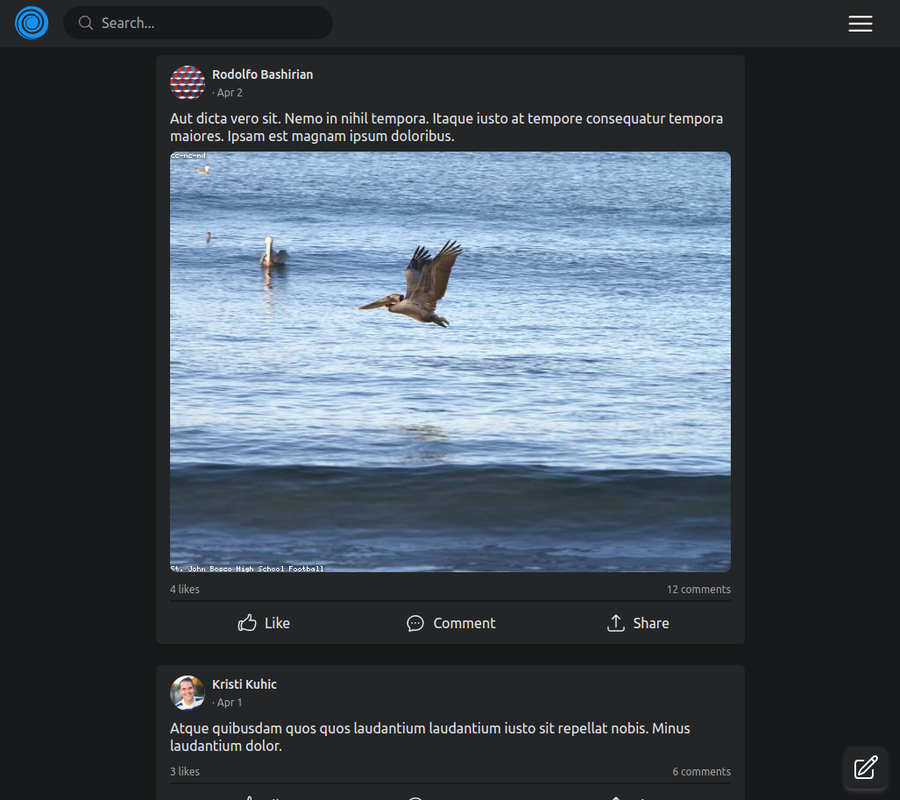Click the spiral app logo
Viewport: 900px width, 800px height.
click(31, 22)
